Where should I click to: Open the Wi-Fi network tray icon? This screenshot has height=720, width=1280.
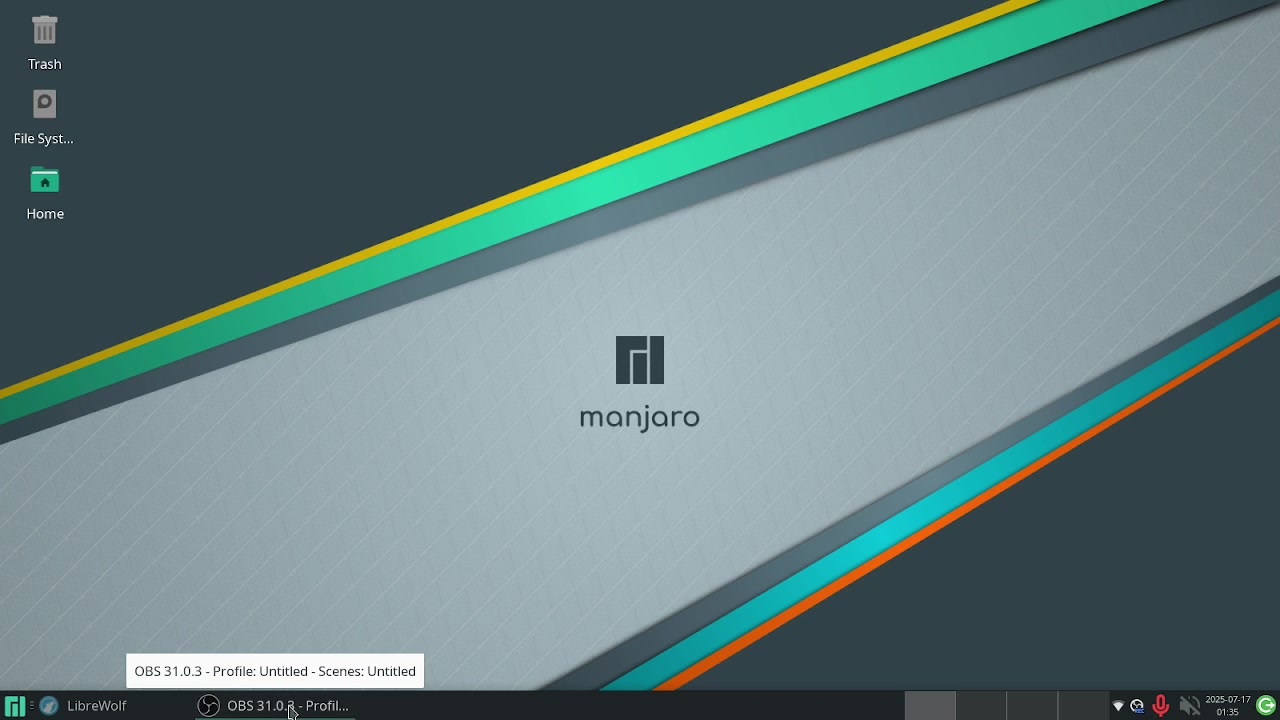click(1118, 706)
